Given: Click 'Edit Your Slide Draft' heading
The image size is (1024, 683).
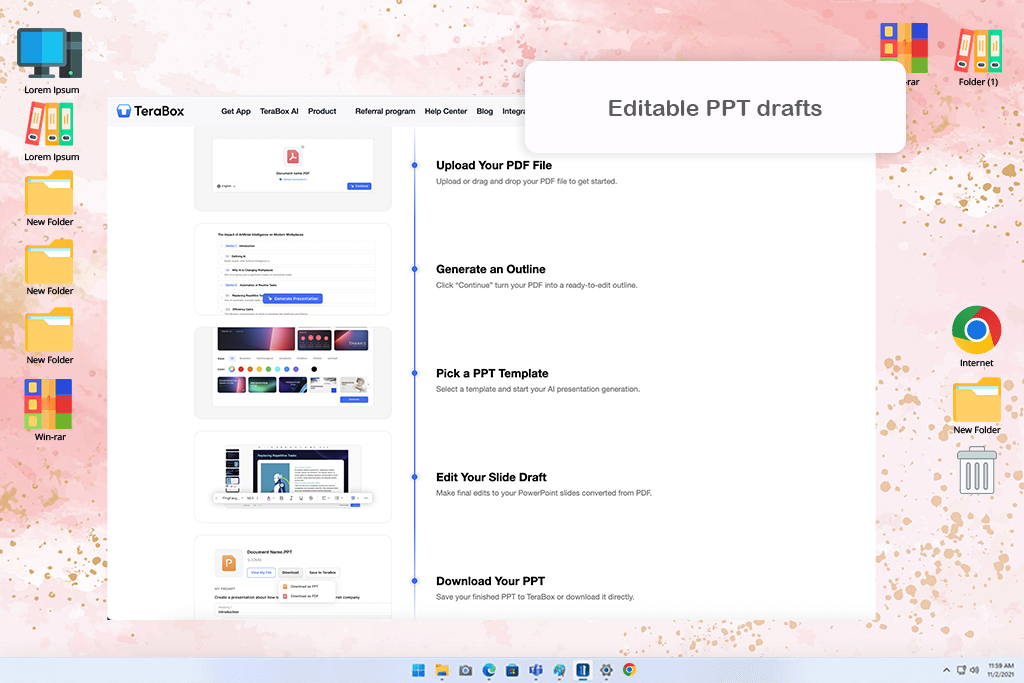Looking at the screenshot, I should click(491, 477).
